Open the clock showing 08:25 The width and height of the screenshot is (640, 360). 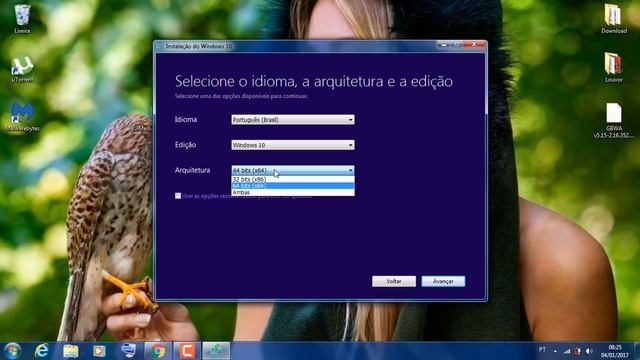pos(614,351)
